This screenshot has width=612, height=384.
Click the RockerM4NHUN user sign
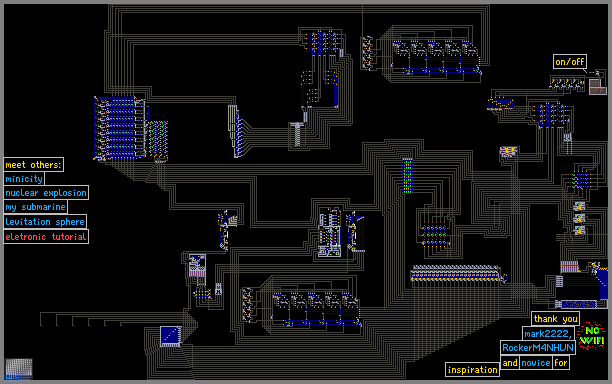538,348
